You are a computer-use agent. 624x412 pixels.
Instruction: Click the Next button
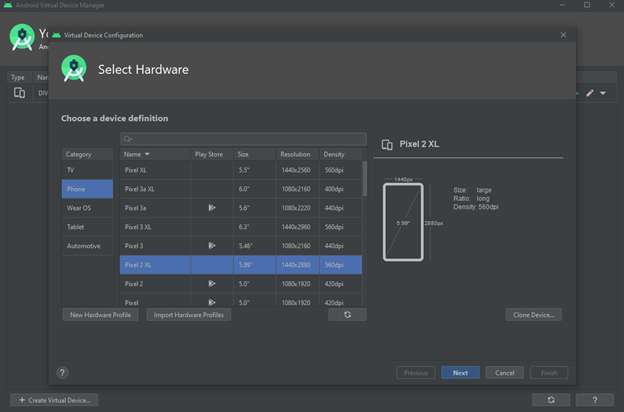point(460,373)
